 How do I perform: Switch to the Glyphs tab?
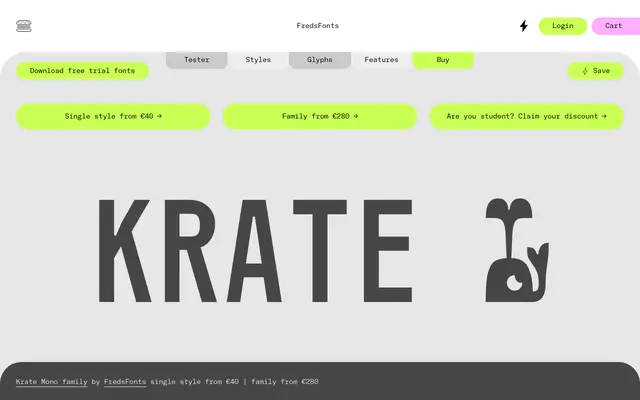pos(320,60)
